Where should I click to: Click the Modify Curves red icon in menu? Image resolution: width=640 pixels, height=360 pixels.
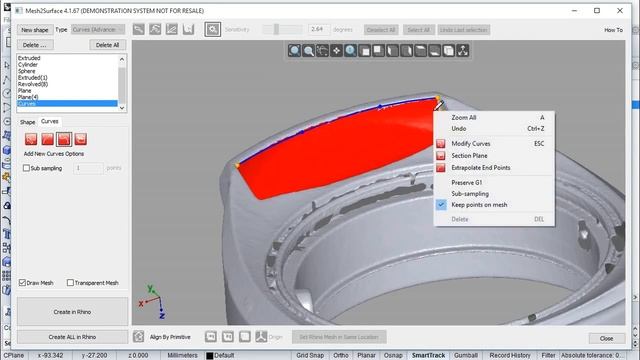(x=440, y=144)
